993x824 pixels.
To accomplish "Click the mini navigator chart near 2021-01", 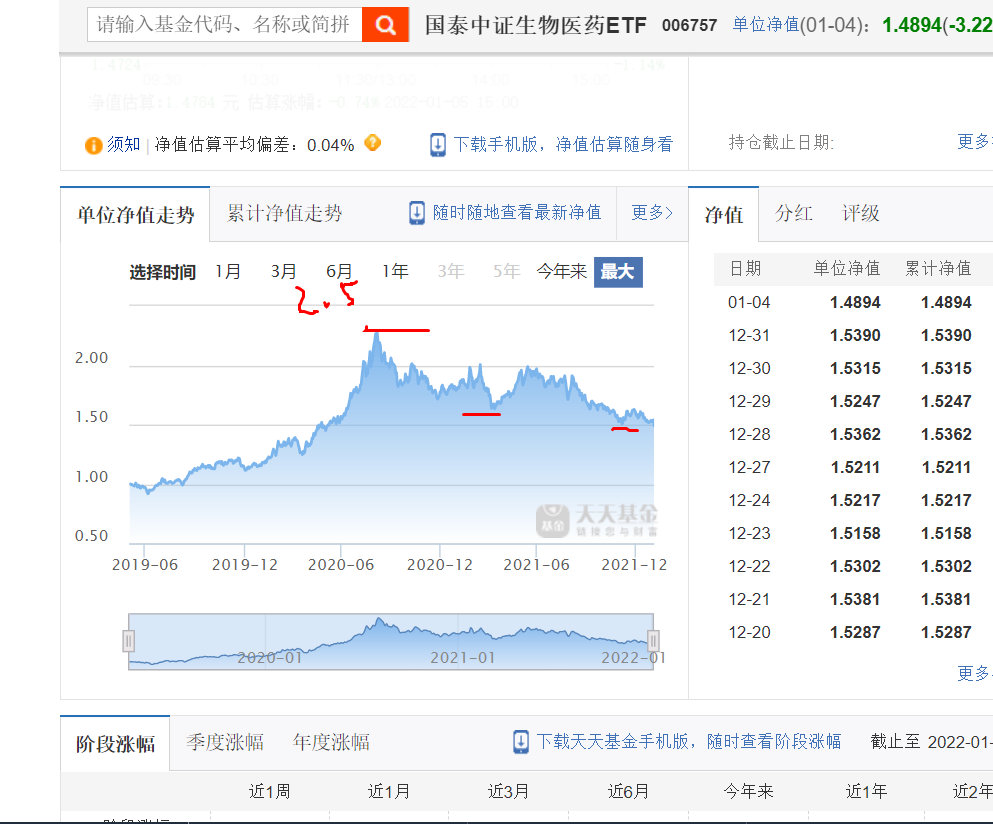I will pyautogui.click(x=463, y=658).
